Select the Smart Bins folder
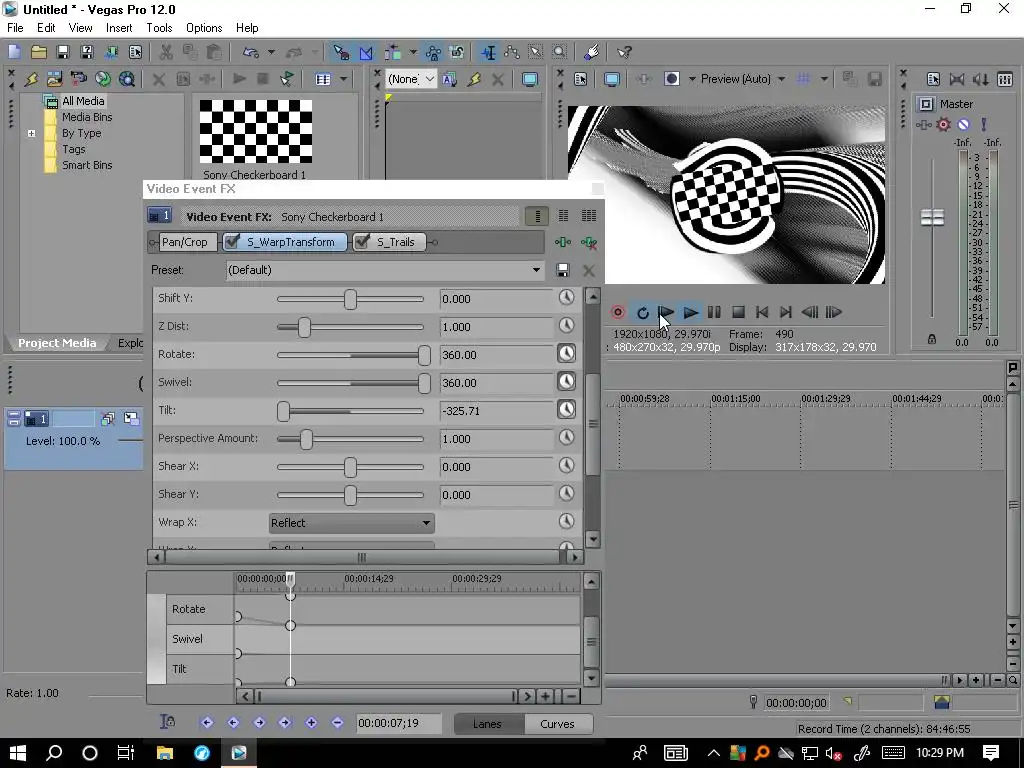Image resolution: width=1024 pixels, height=768 pixels. click(x=87, y=165)
